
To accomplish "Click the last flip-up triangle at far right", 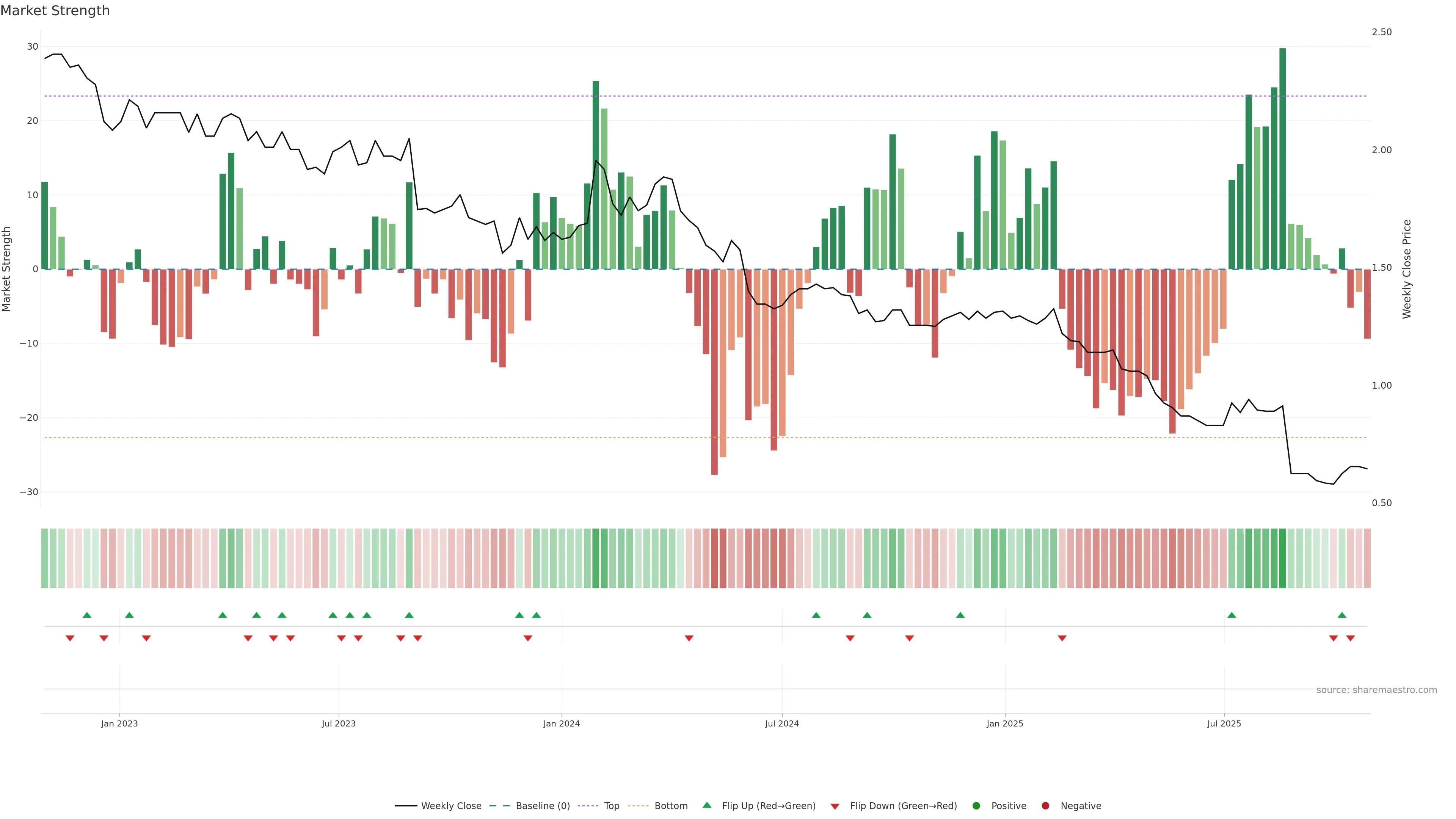I will (1342, 615).
